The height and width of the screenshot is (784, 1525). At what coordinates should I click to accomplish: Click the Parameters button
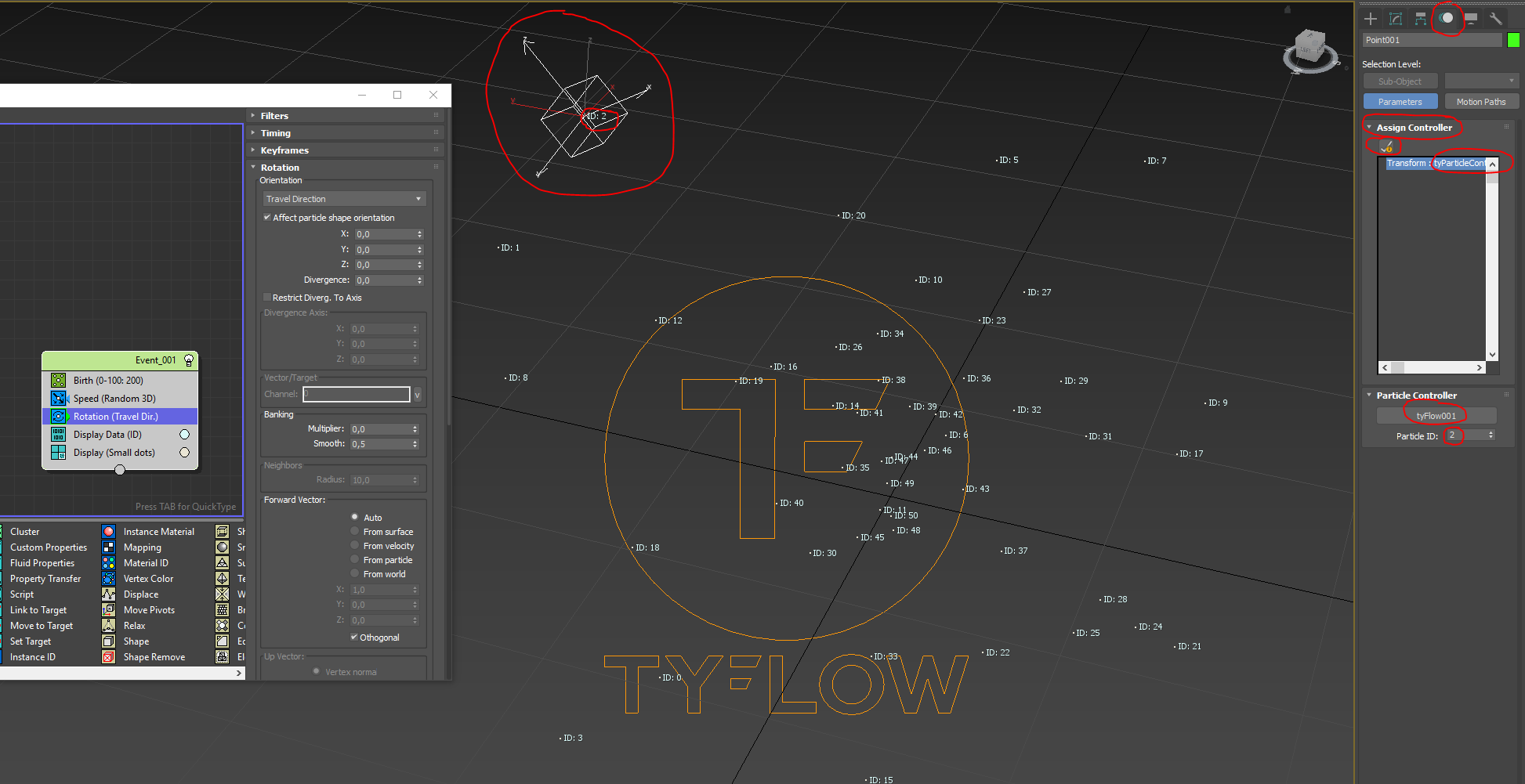pos(1400,102)
